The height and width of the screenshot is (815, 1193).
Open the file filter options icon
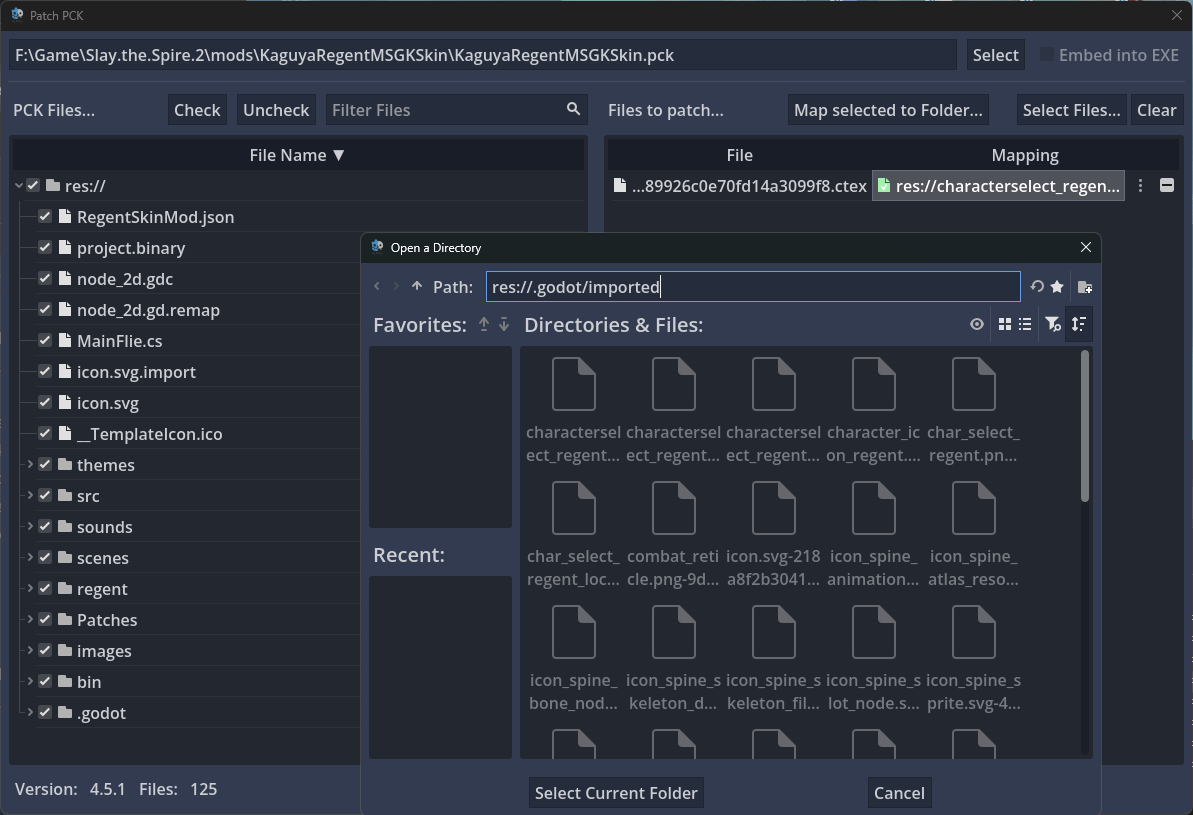click(x=1053, y=324)
